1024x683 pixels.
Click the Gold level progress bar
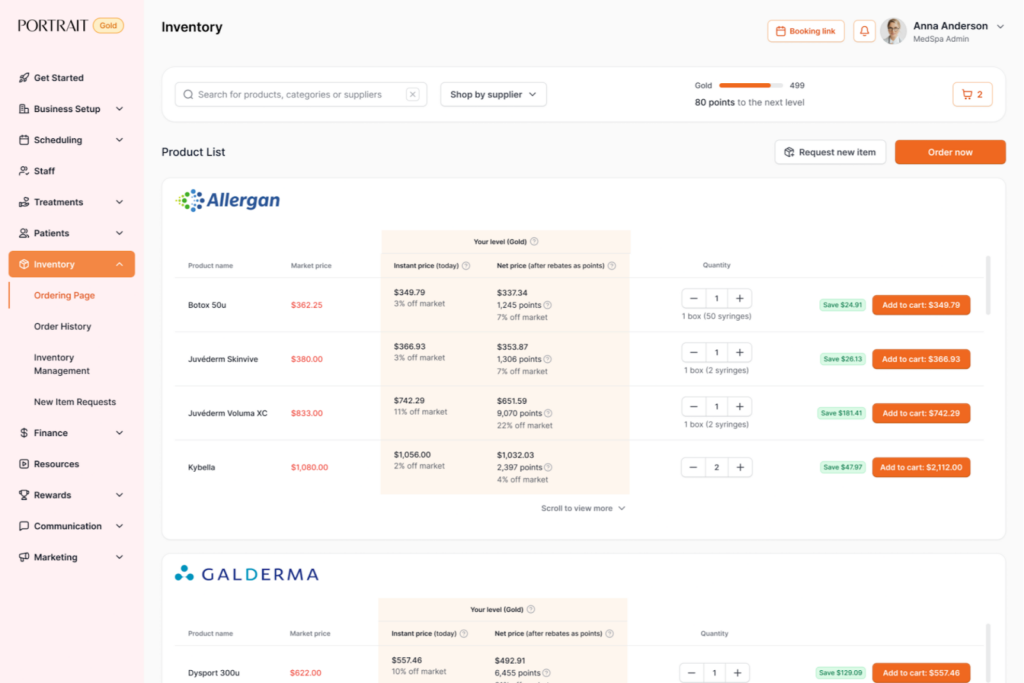point(745,86)
